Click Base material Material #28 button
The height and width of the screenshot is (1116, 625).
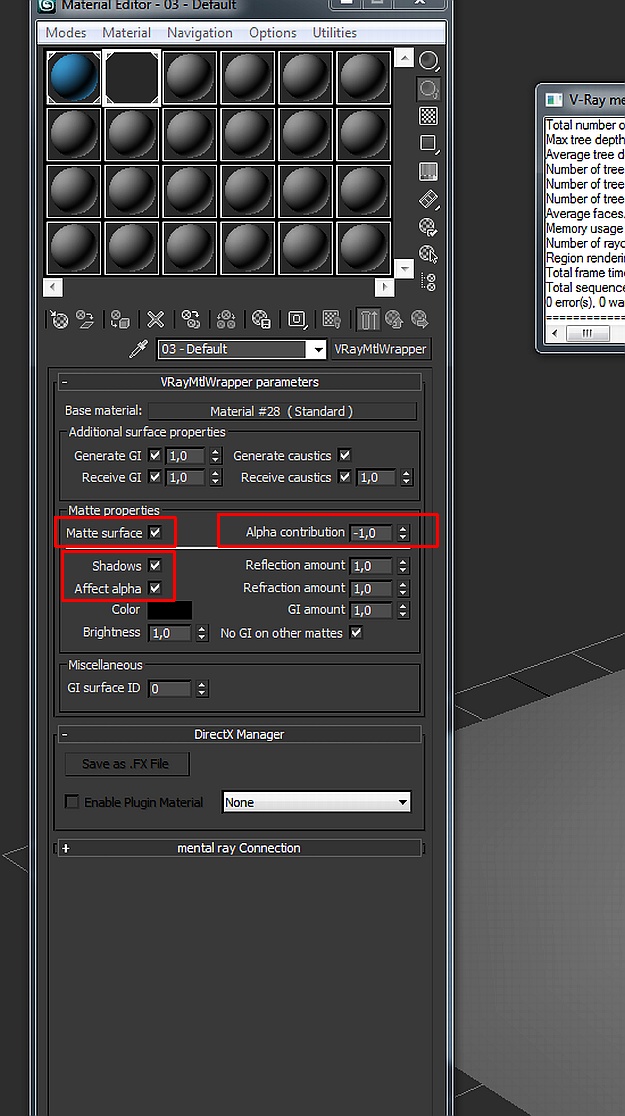[282, 411]
